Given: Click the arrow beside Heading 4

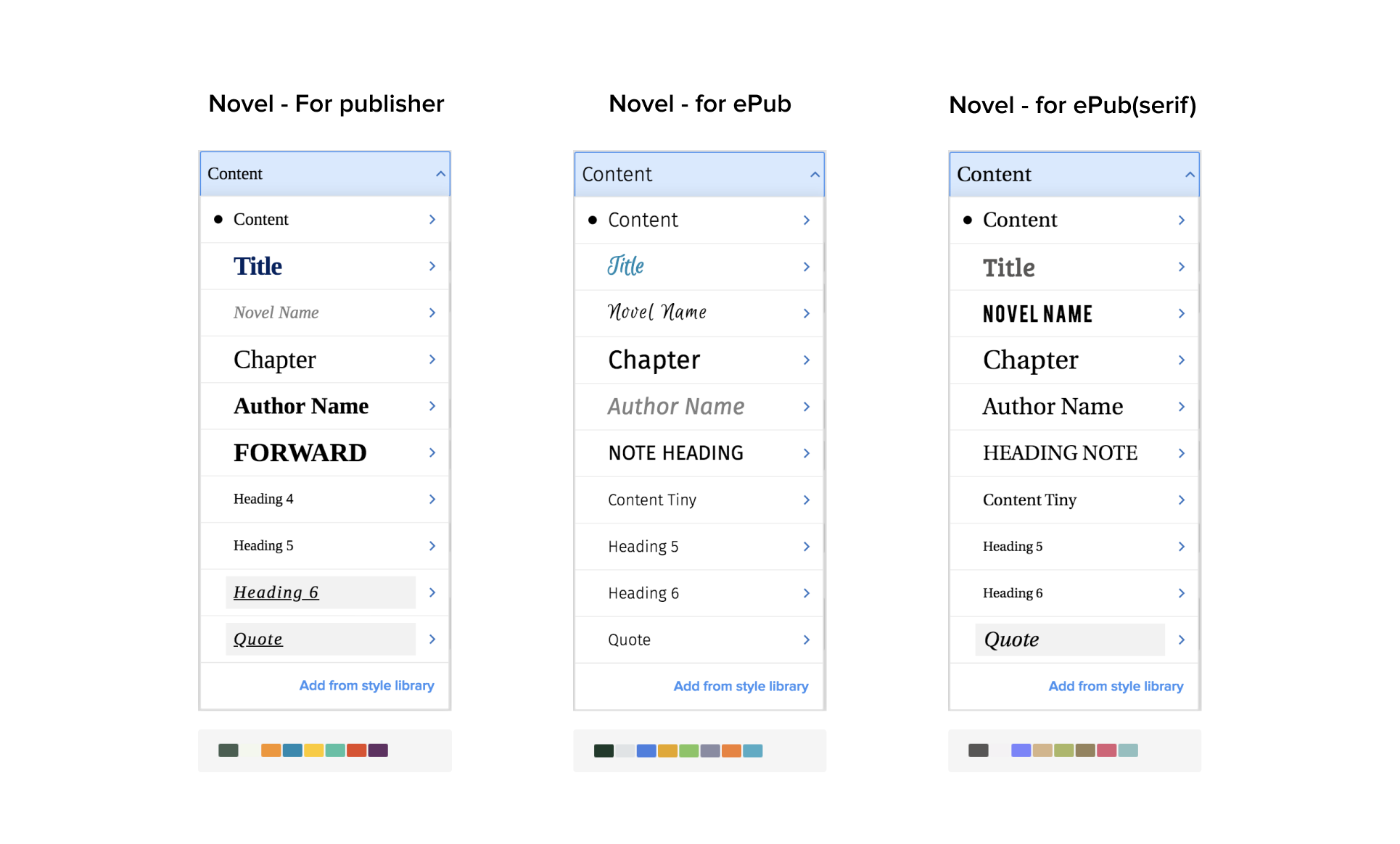Looking at the screenshot, I should tap(432, 499).
